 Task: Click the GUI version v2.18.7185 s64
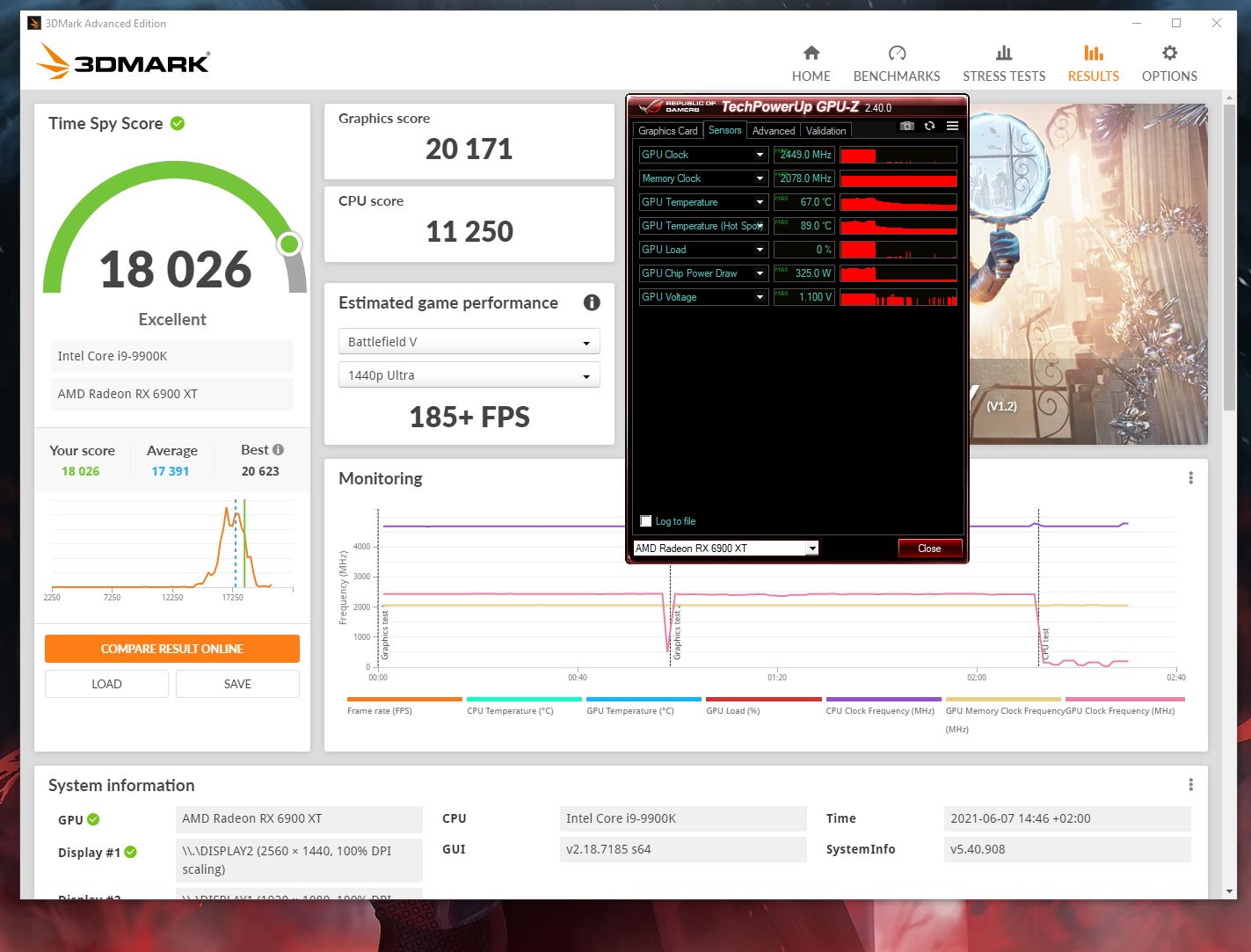pyautogui.click(x=683, y=849)
